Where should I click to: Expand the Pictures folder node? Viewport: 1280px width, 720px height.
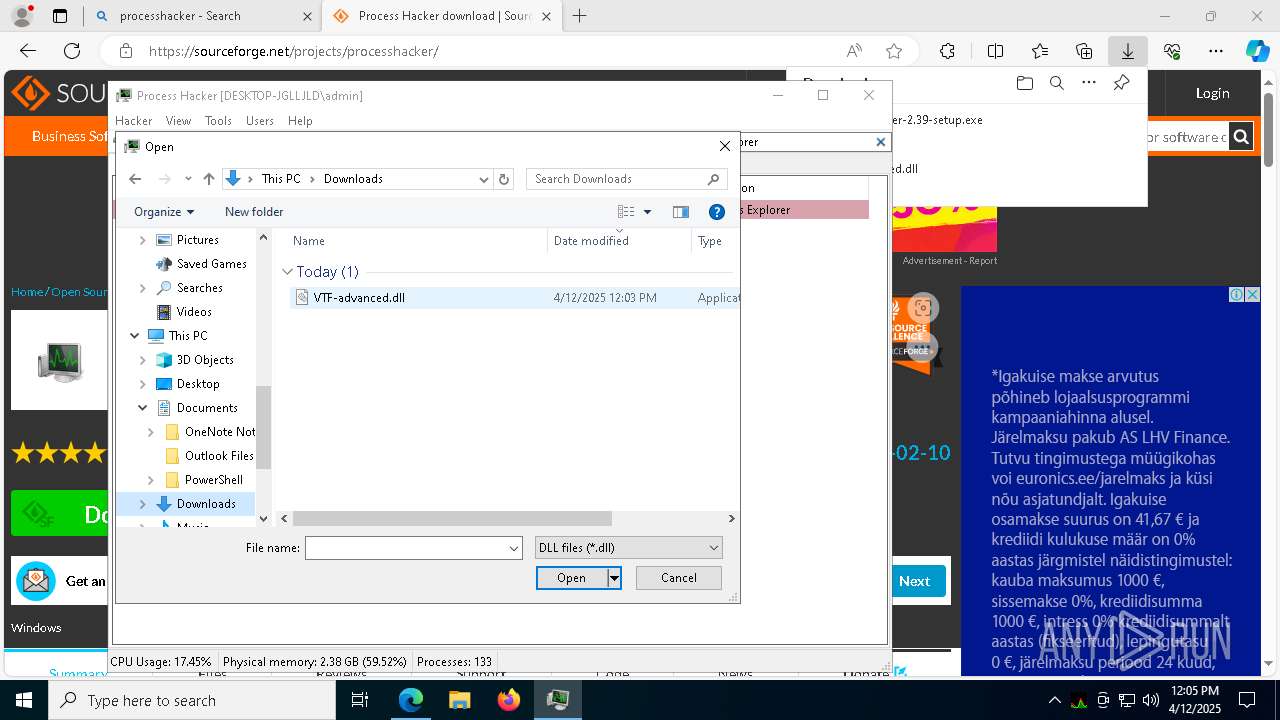pyautogui.click(x=142, y=240)
